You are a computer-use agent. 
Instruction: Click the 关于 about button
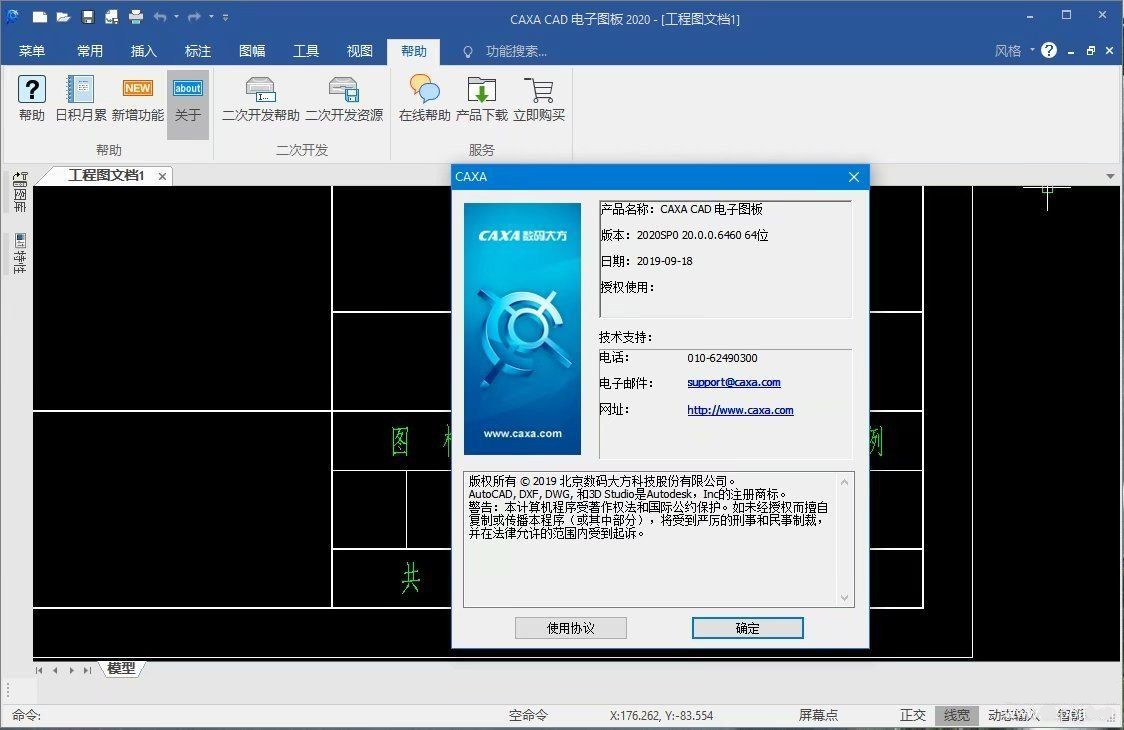tap(188, 104)
